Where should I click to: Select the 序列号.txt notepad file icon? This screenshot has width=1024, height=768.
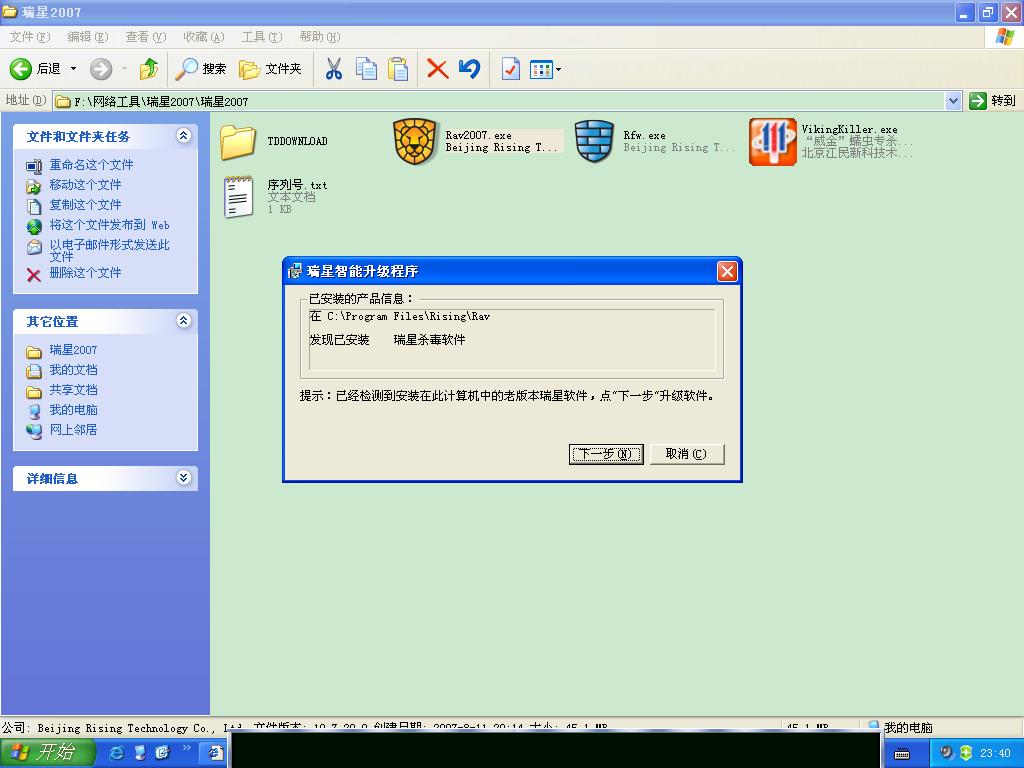click(x=238, y=197)
